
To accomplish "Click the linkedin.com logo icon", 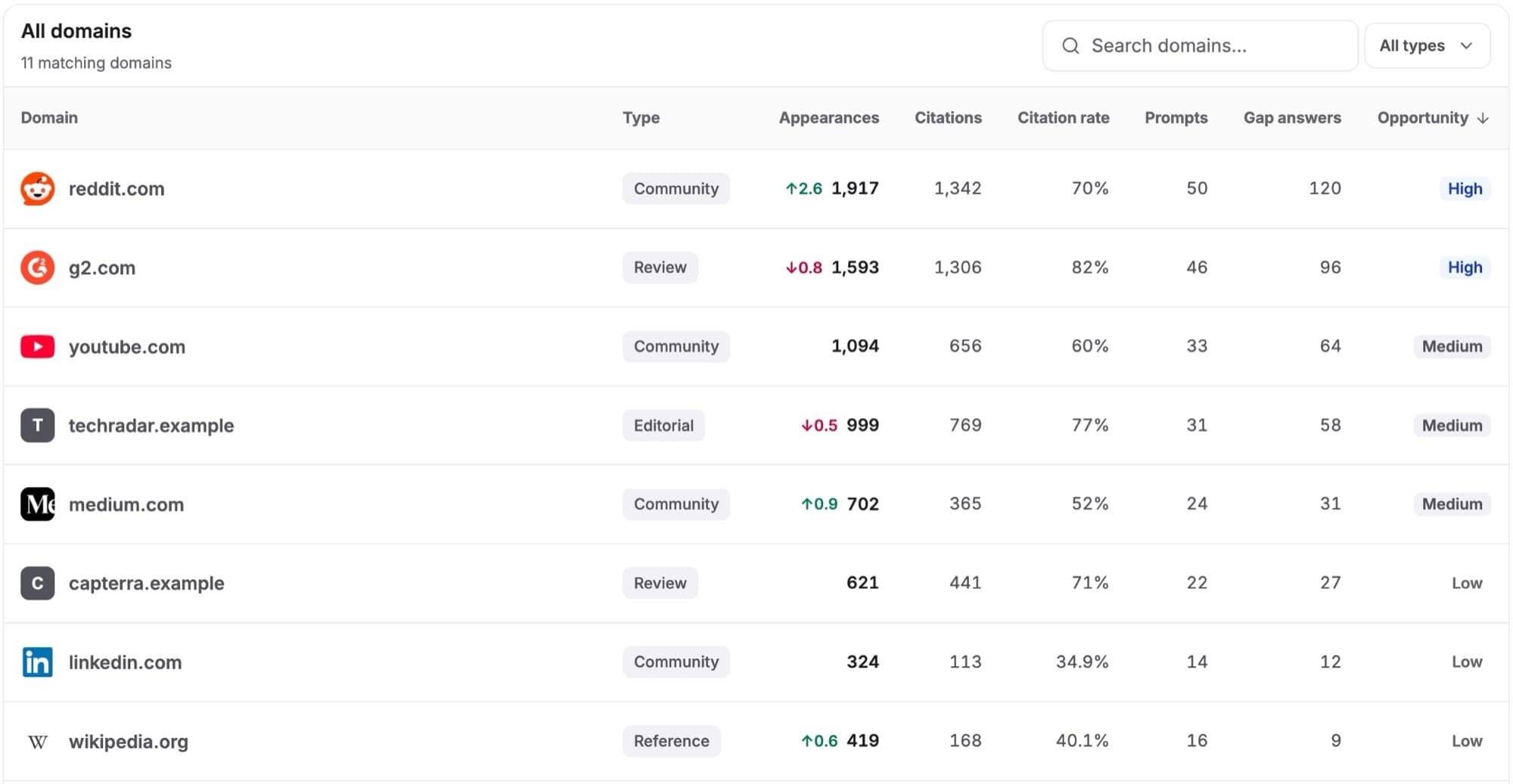I will [37, 662].
